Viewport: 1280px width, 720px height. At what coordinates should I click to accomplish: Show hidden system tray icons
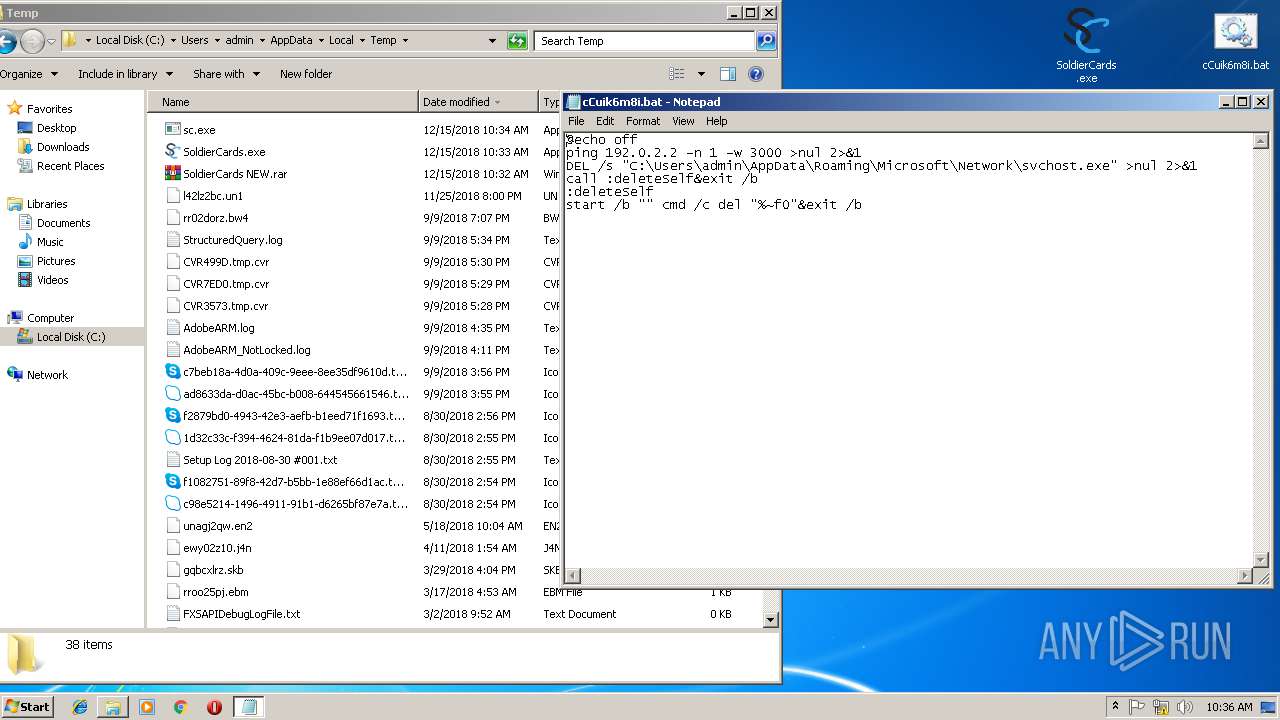pyautogui.click(x=1115, y=707)
